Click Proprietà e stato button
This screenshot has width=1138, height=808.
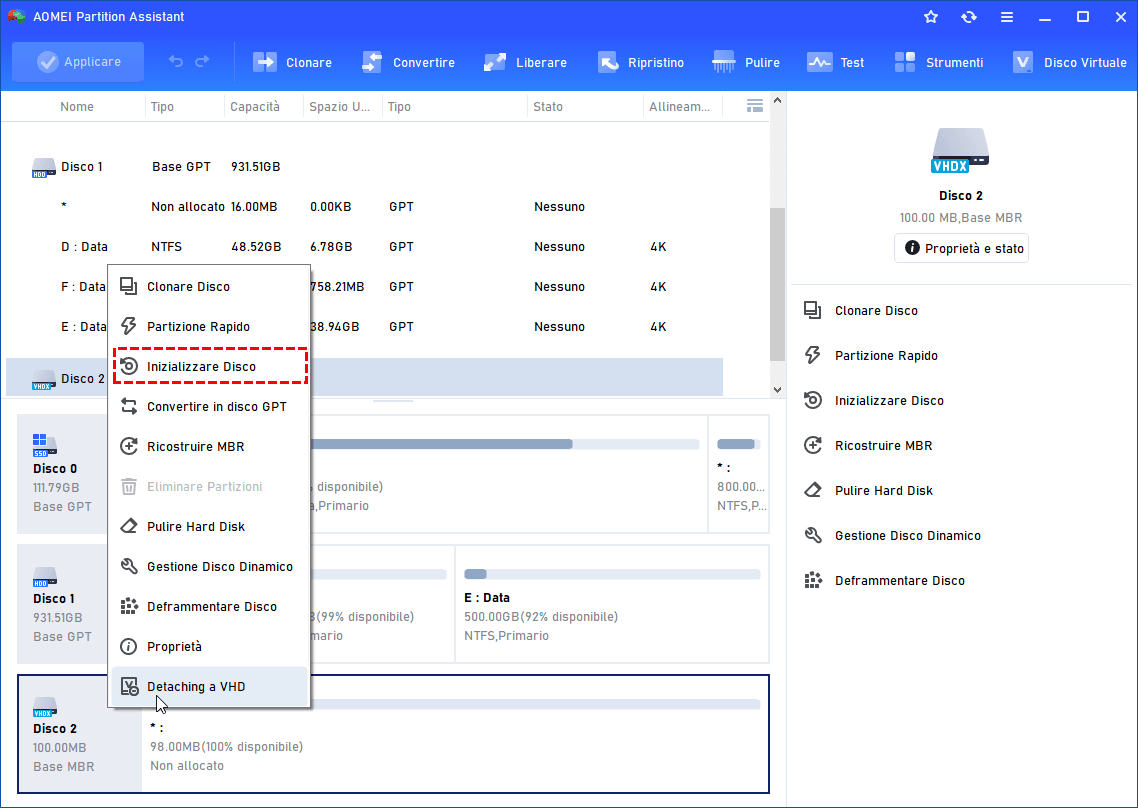click(961, 248)
